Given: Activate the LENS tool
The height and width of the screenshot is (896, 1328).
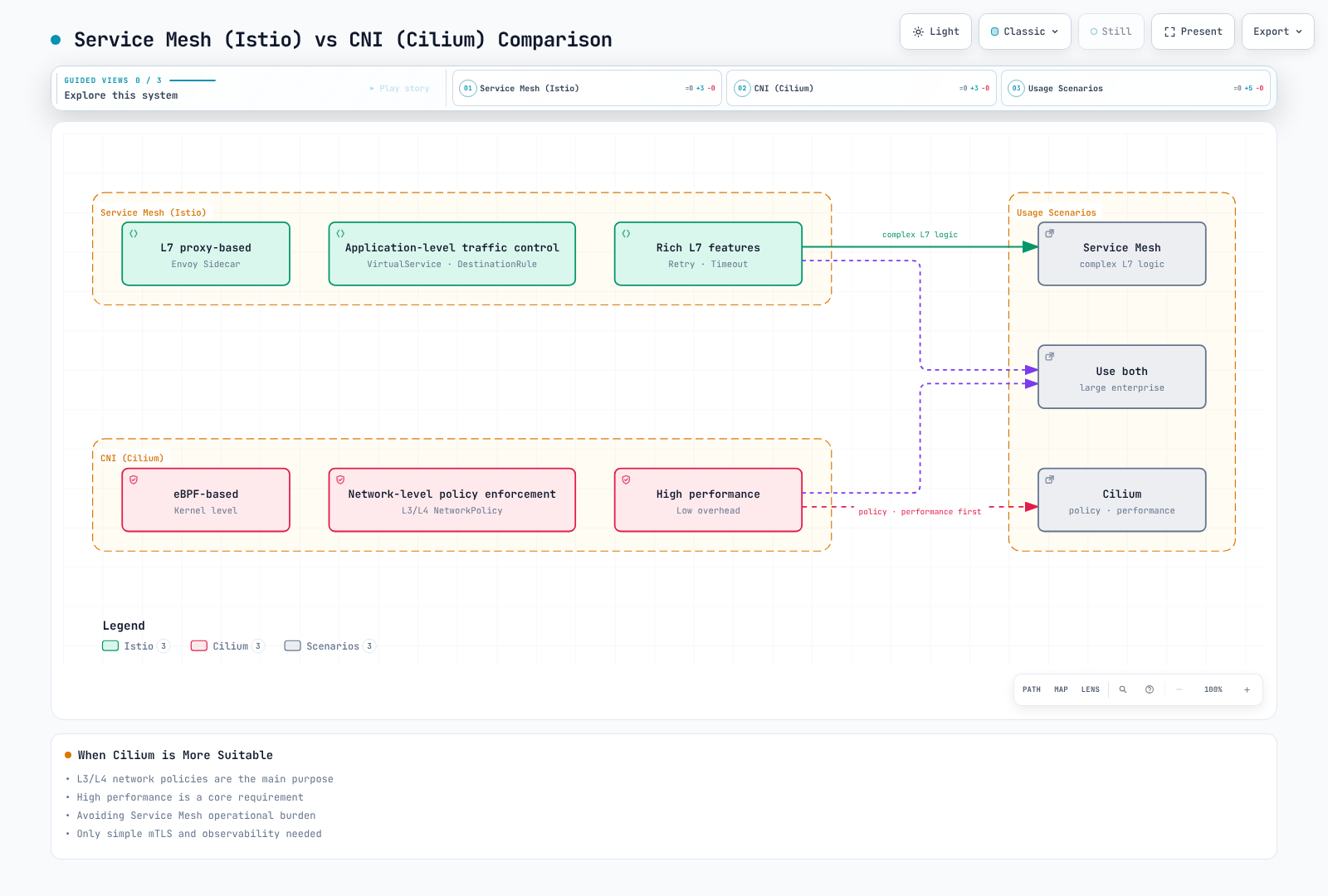Looking at the screenshot, I should click(x=1091, y=689).
